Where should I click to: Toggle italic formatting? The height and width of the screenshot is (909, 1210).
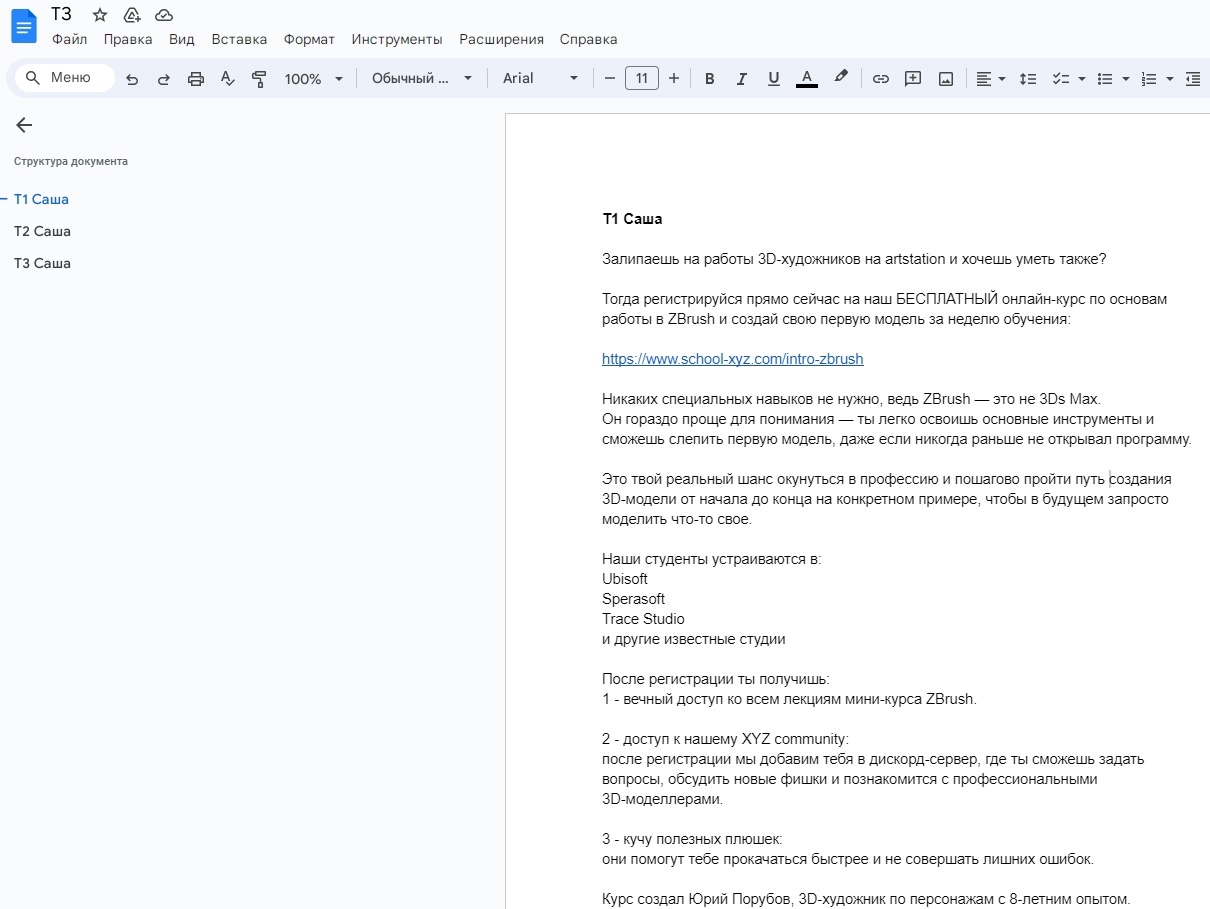pyautogui.click(x=742, y=79)
